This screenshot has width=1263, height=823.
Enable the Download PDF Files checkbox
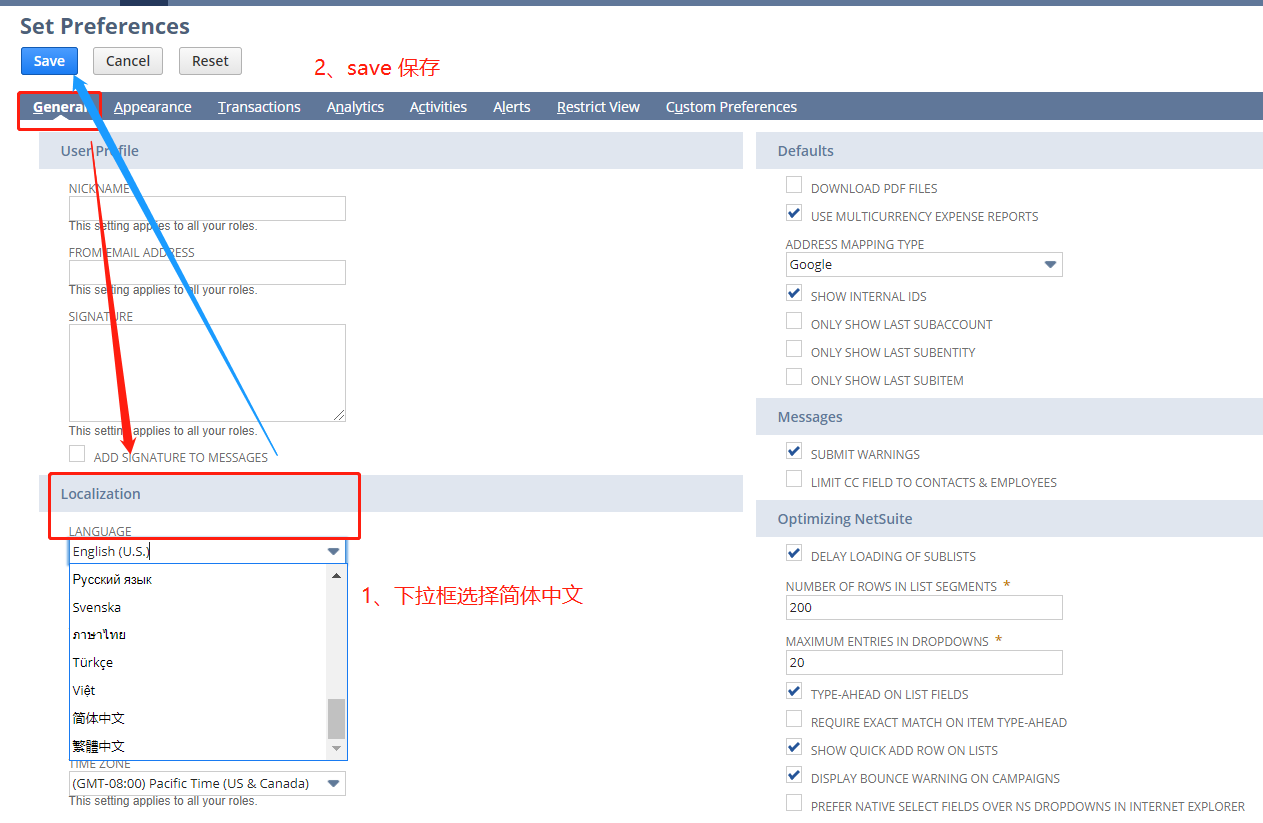[x=793, y=184]
